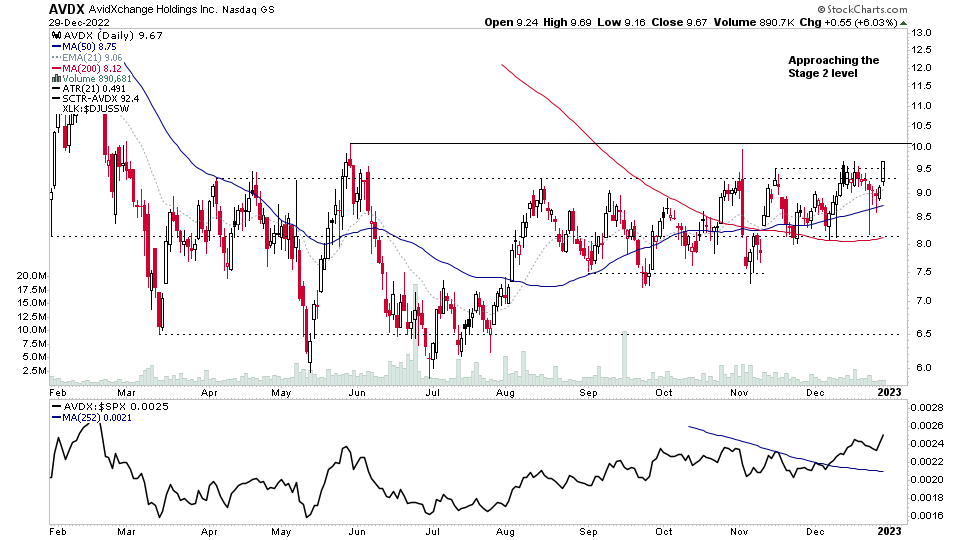Click the Volume 890.7K header value
The height and width of the screenshot is (540, 960).
pos(754,22)
